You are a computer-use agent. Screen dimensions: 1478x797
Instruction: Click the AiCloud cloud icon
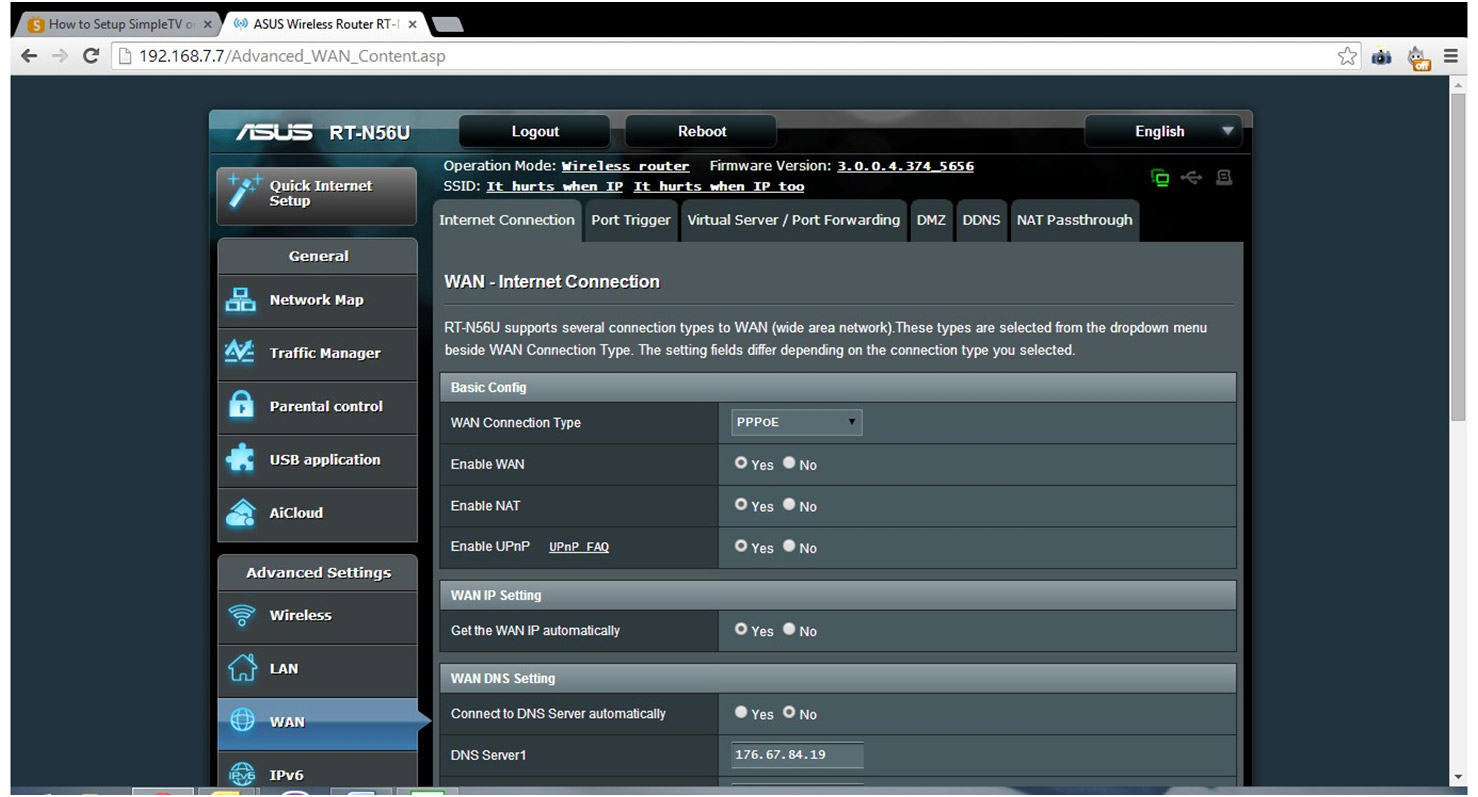click(241, 513)
